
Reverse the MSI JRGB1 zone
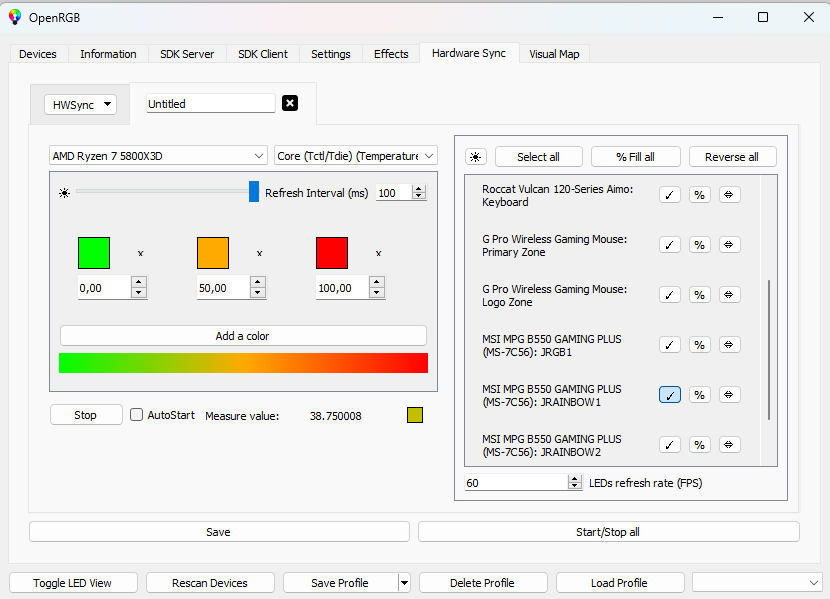pyautogui.click(x=729, y=345)
